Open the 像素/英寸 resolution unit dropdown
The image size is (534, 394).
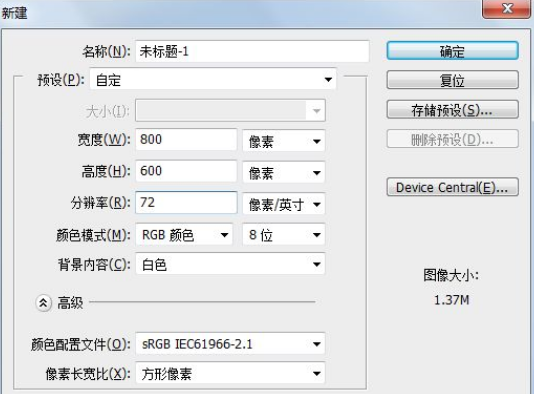(x=284, y=204)
